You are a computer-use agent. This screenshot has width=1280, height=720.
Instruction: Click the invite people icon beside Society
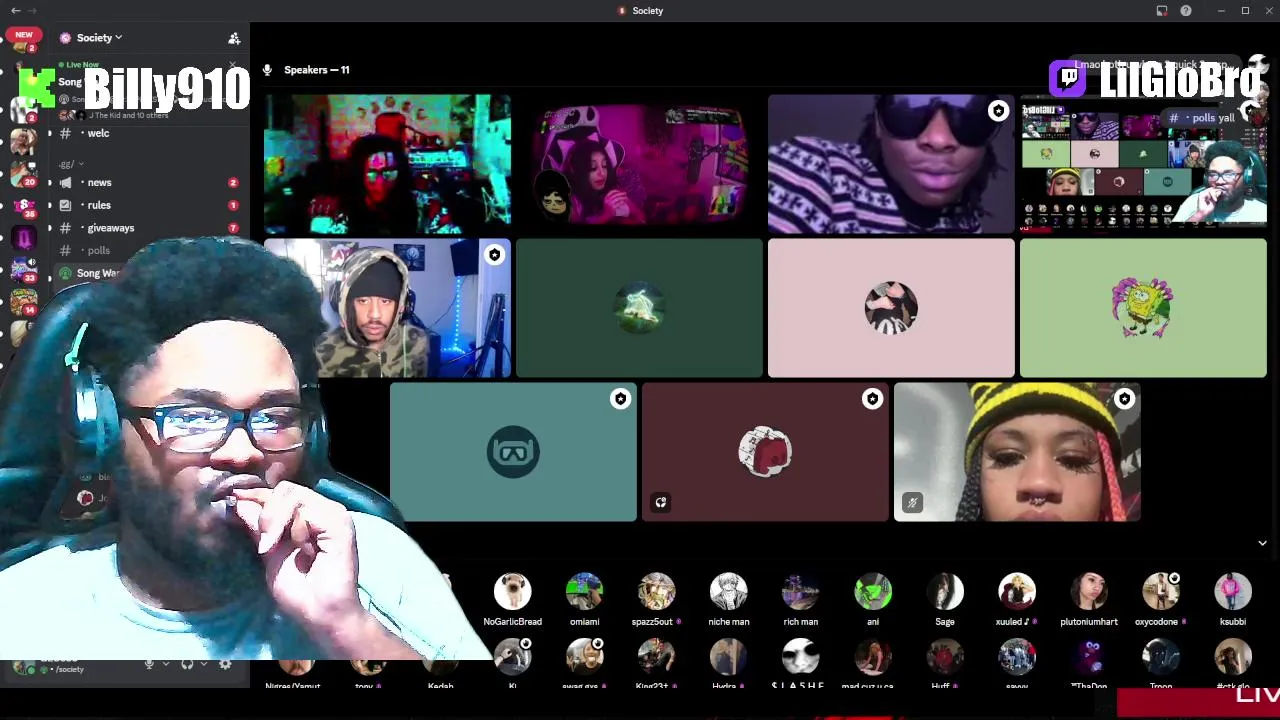click(234, 38)
